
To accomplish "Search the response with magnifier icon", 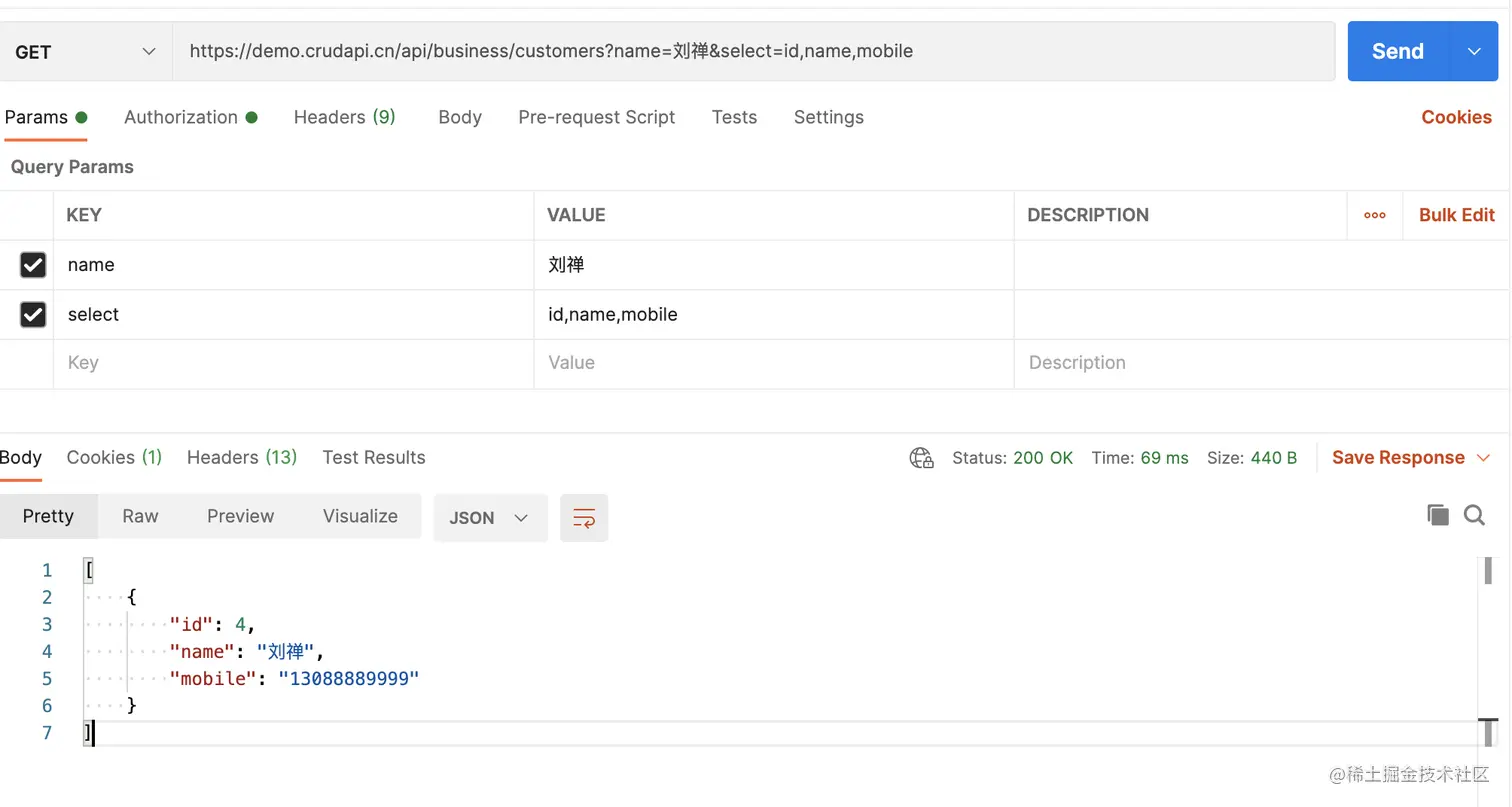I will point(1474,515).
